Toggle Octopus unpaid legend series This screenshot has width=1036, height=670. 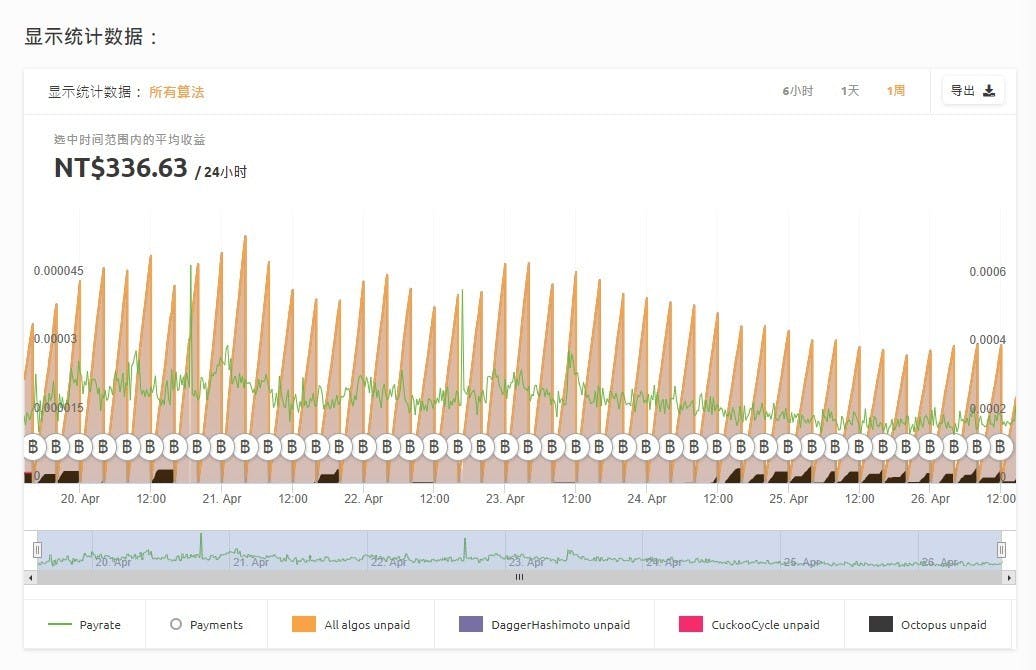pyautogui.click(x=928, y=624)
